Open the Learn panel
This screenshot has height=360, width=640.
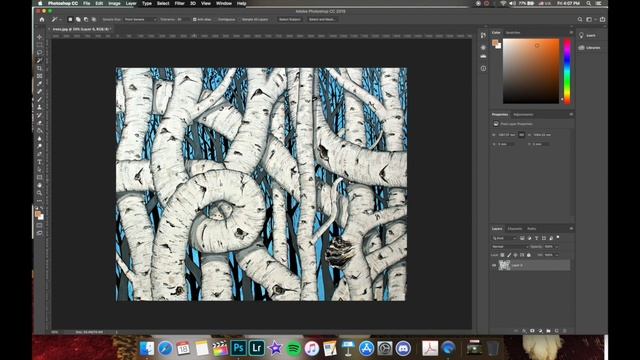pyautogui.click(x=588, y=36)
